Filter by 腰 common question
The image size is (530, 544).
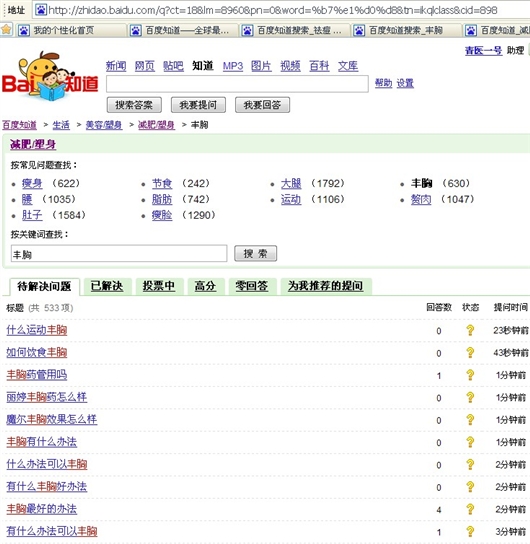(x=27, y=199)
